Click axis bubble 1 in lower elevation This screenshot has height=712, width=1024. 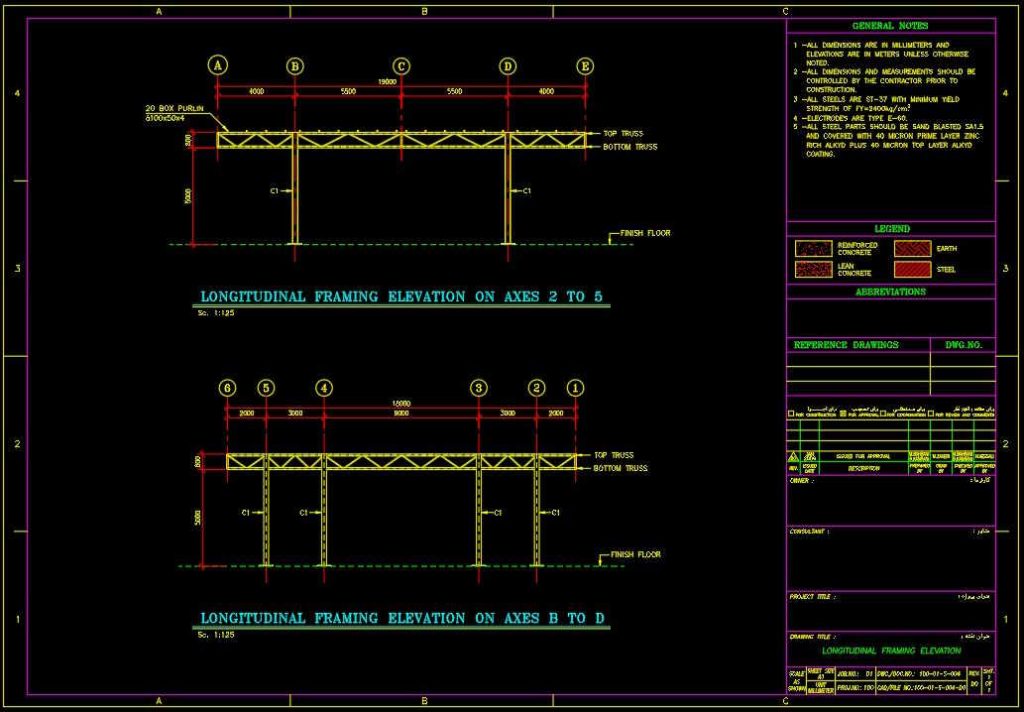click(x=574, y=388)
